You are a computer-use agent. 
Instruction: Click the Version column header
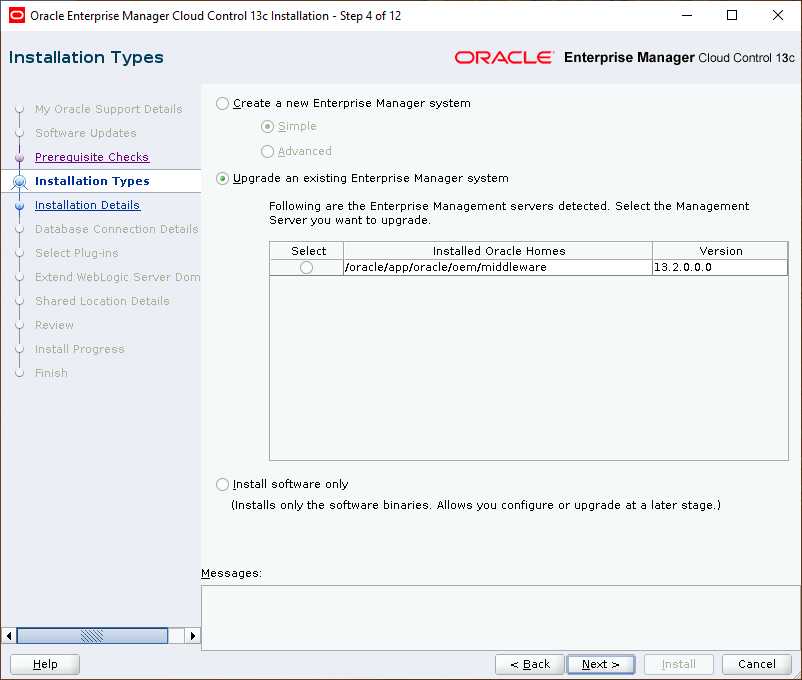click(721, 251)
